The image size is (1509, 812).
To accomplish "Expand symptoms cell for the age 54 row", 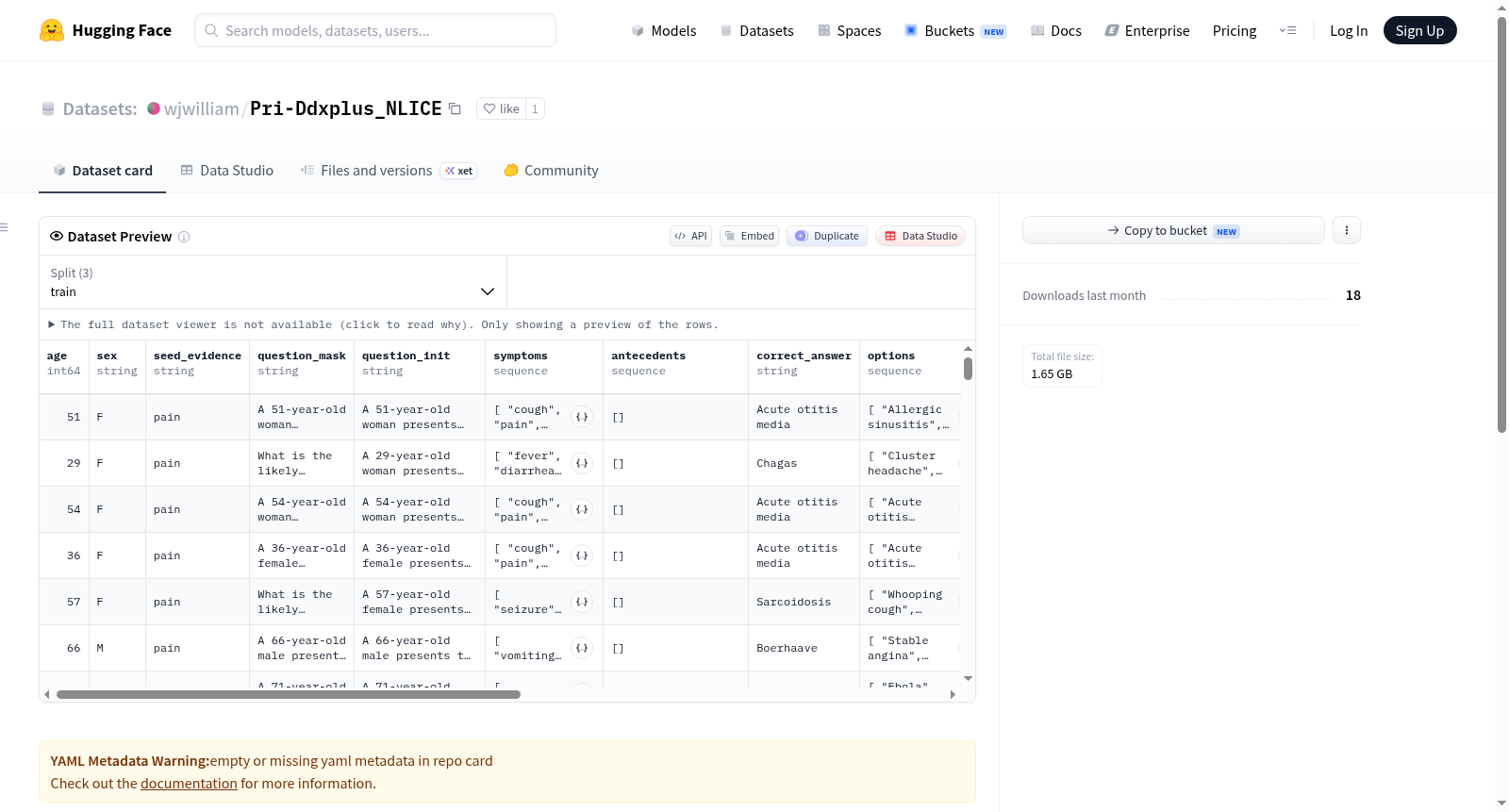I will pos(582,509).
